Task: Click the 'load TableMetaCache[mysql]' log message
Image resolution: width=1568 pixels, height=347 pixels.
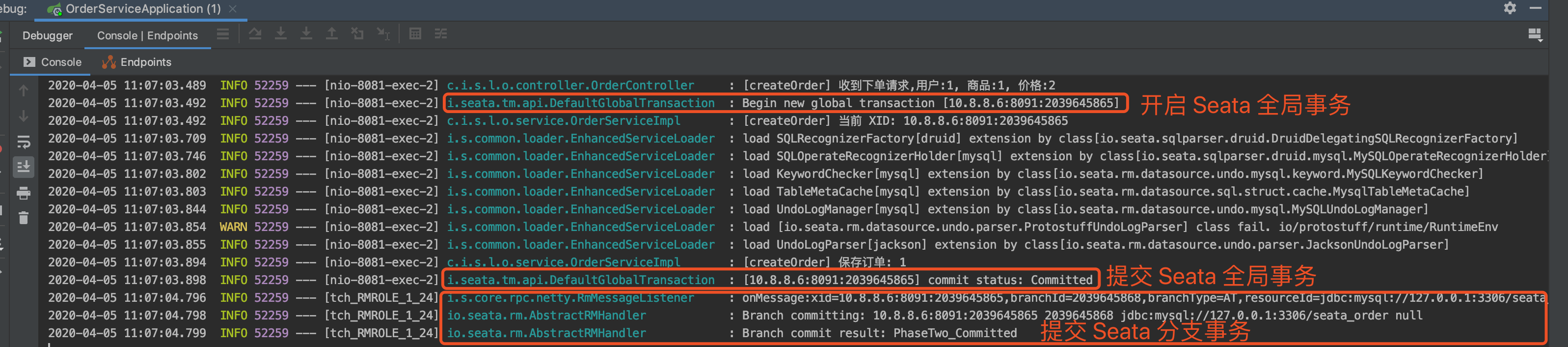Action: click(1106, 192)
